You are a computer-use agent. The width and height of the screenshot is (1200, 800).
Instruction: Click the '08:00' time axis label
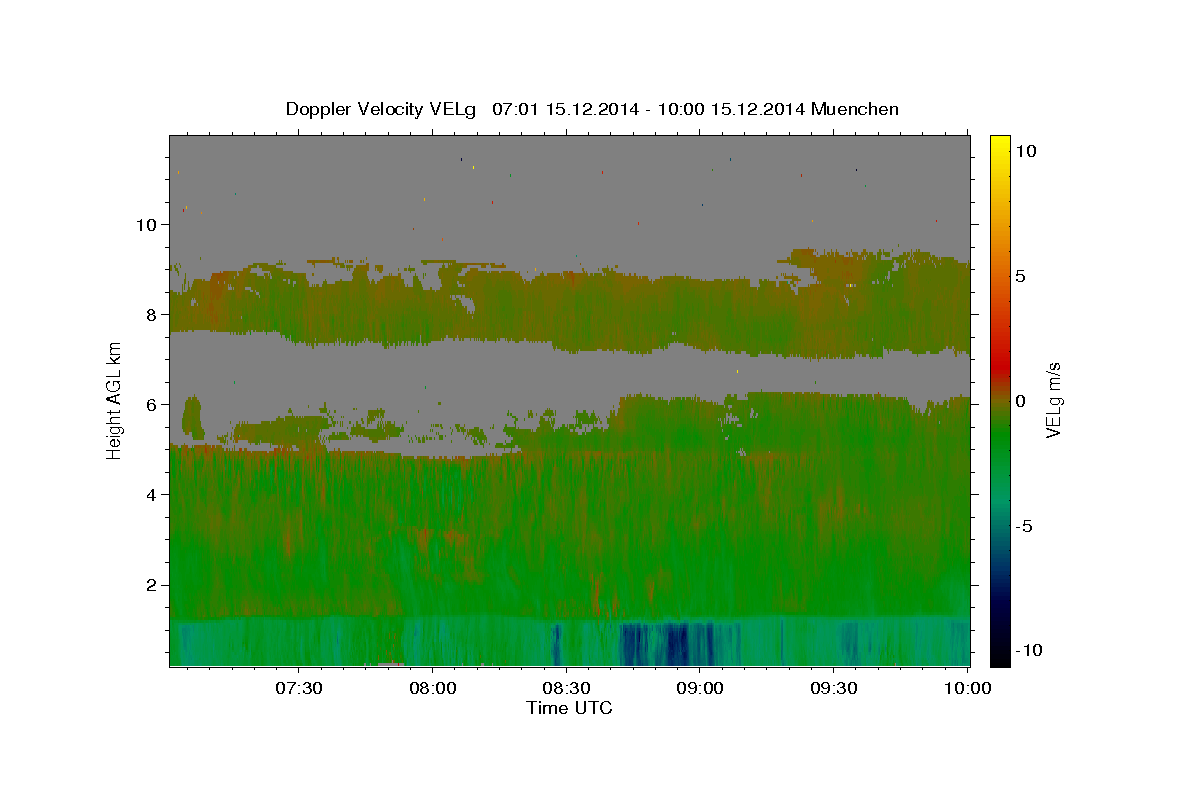pos(432,688)
